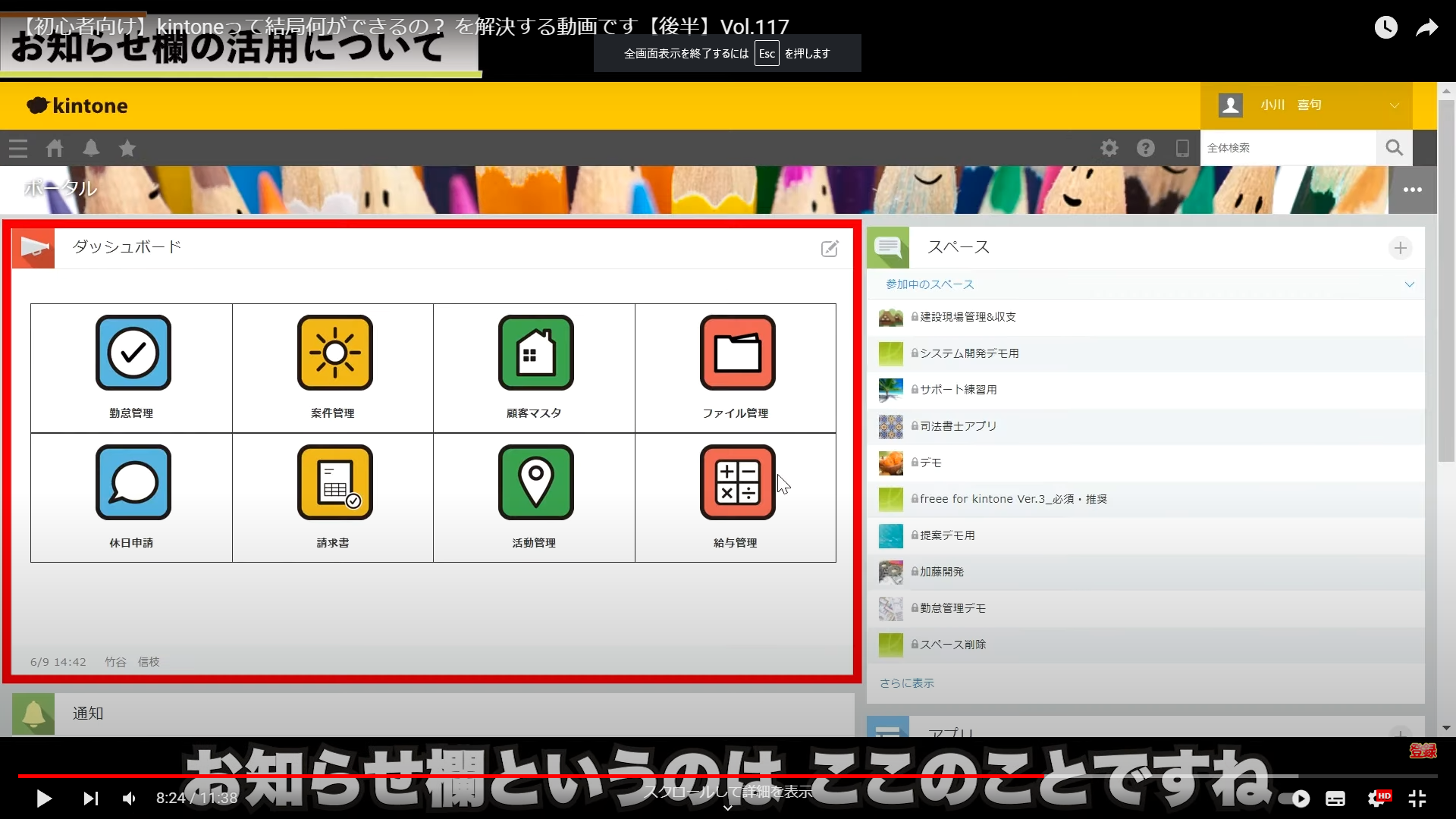Open the 建設現場管理&収支 space
Viewport: 1456px width, 819px height.
click(968, 317)
